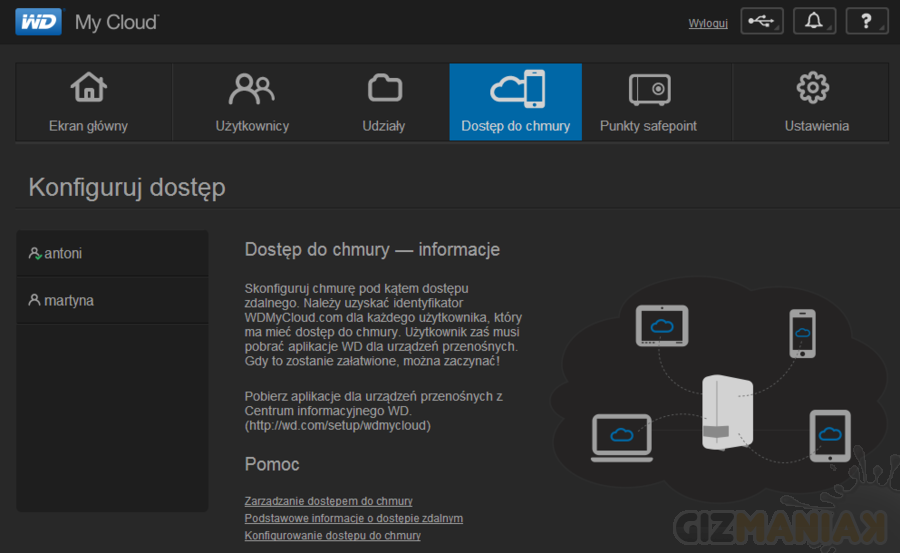Open the help question mark icon

(x=866, y=22)
